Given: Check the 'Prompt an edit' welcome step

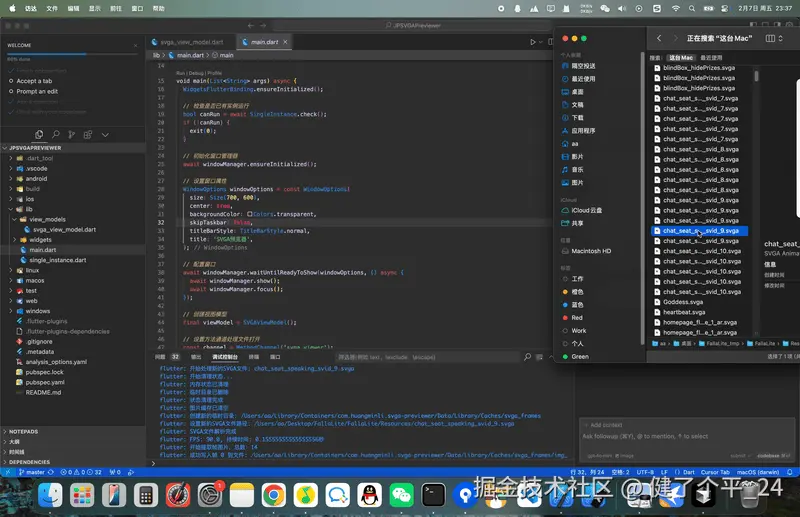Looking at the screenshot, I should click(36, 91).
